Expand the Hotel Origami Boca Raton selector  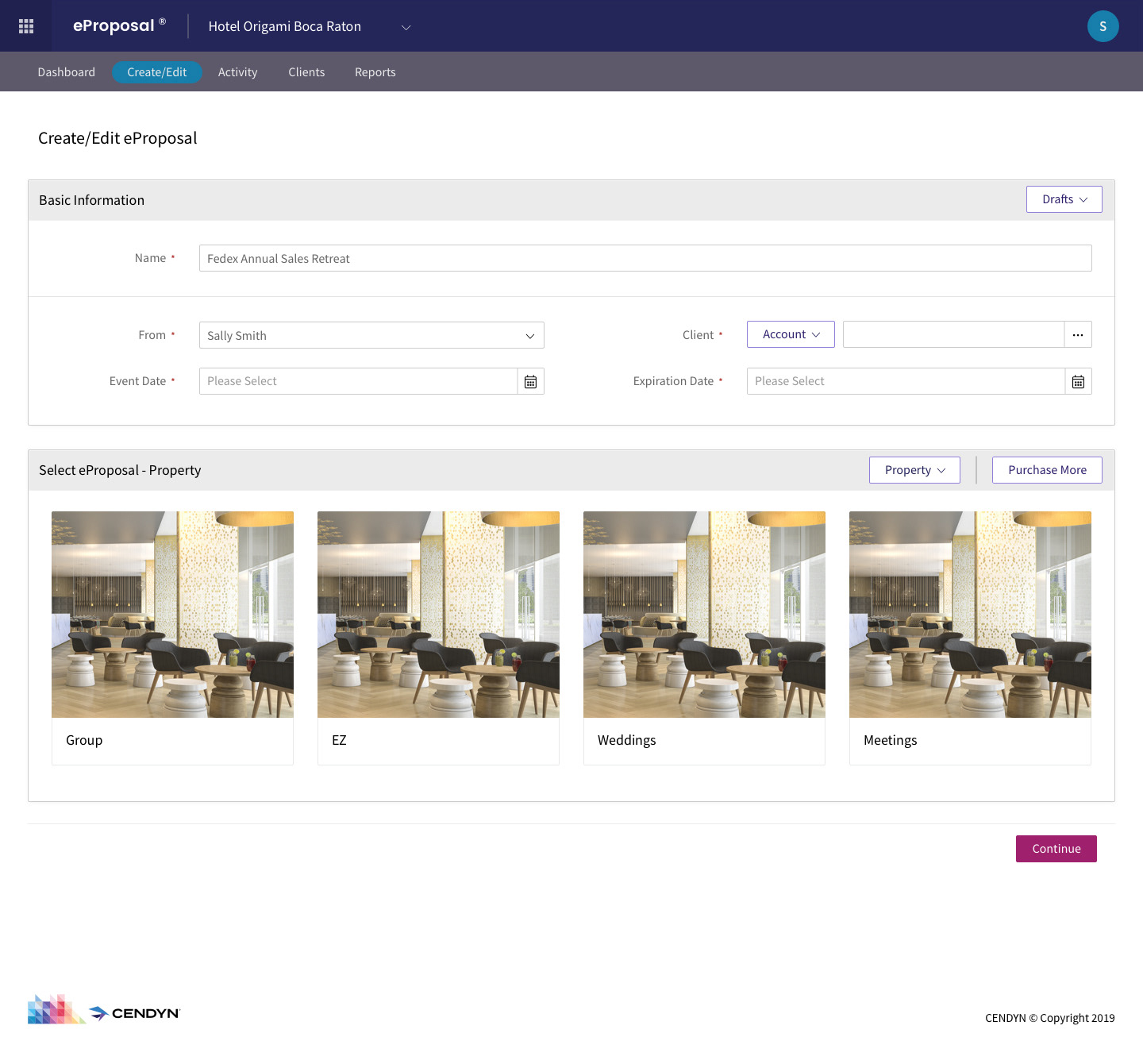pyautogui.click(x=310, y=26)
